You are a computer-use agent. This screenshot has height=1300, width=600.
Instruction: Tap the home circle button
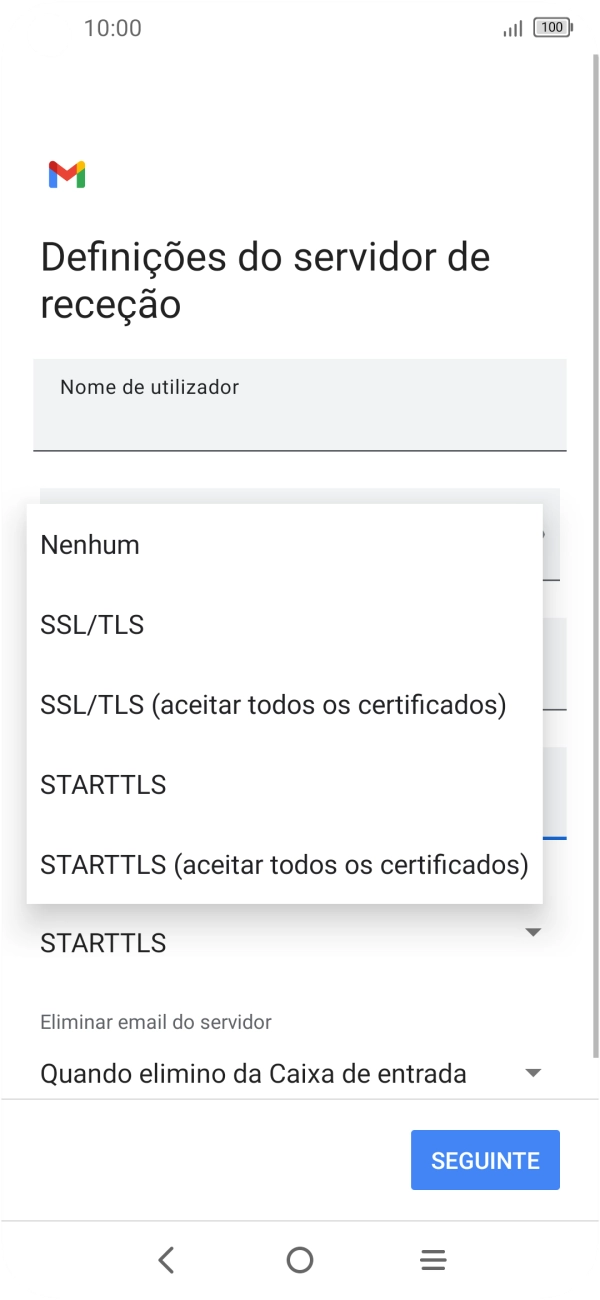299,1259
